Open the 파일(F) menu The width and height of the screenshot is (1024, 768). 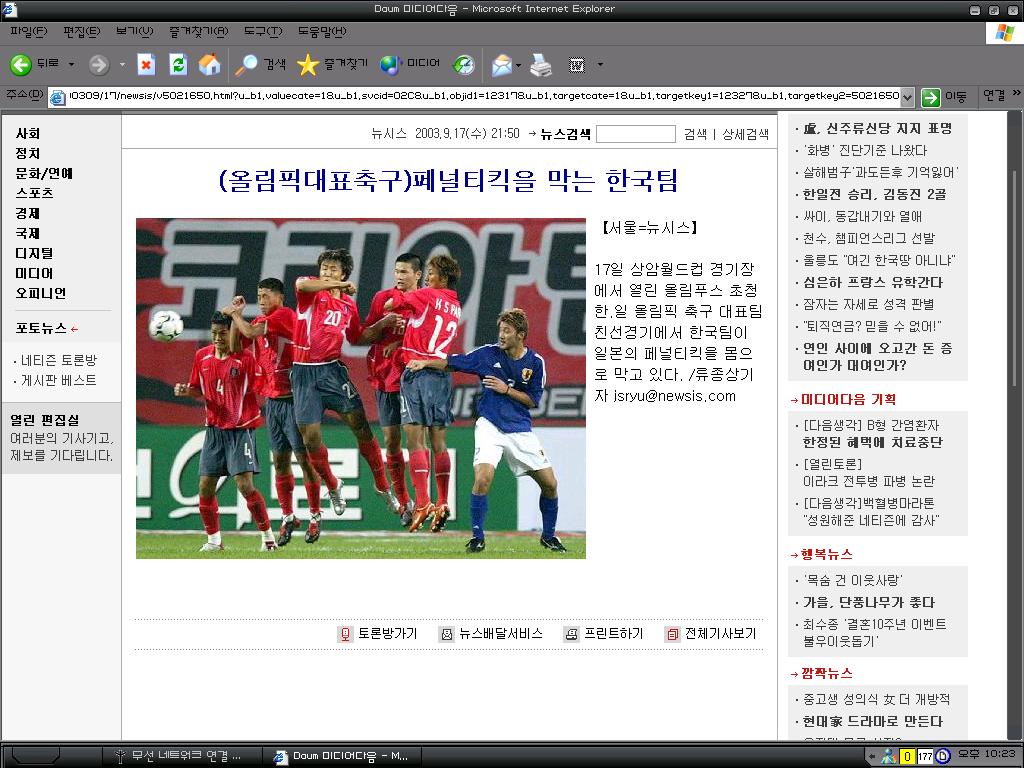tap(29, 31)
